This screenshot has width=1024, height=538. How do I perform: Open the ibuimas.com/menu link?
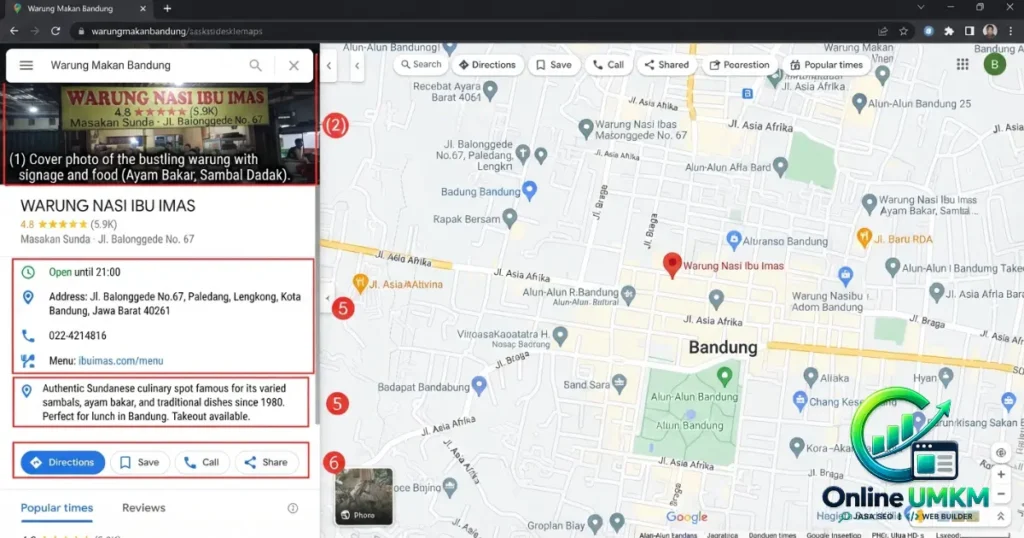121,360
